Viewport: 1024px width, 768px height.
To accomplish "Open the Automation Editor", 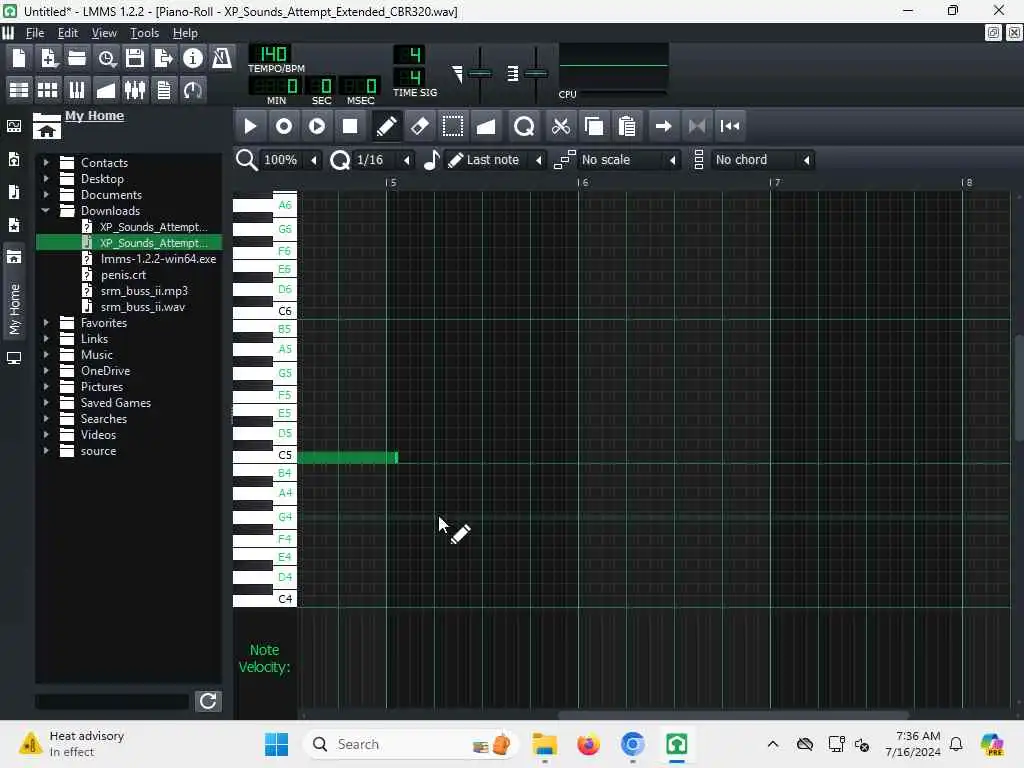I will [x=106, y=89].
